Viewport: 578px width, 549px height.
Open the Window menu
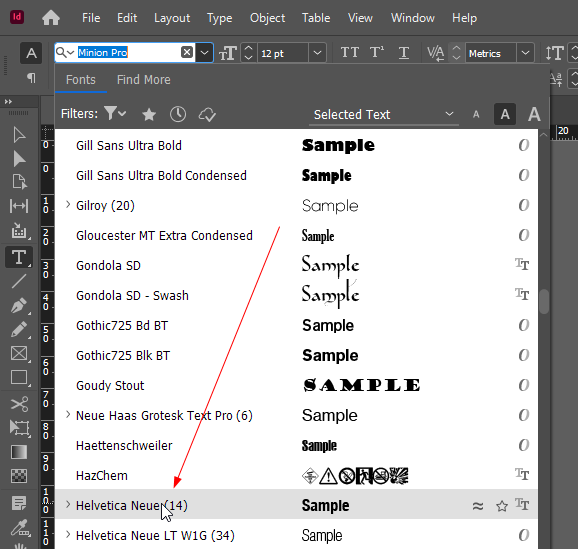[x=413, y=18]
